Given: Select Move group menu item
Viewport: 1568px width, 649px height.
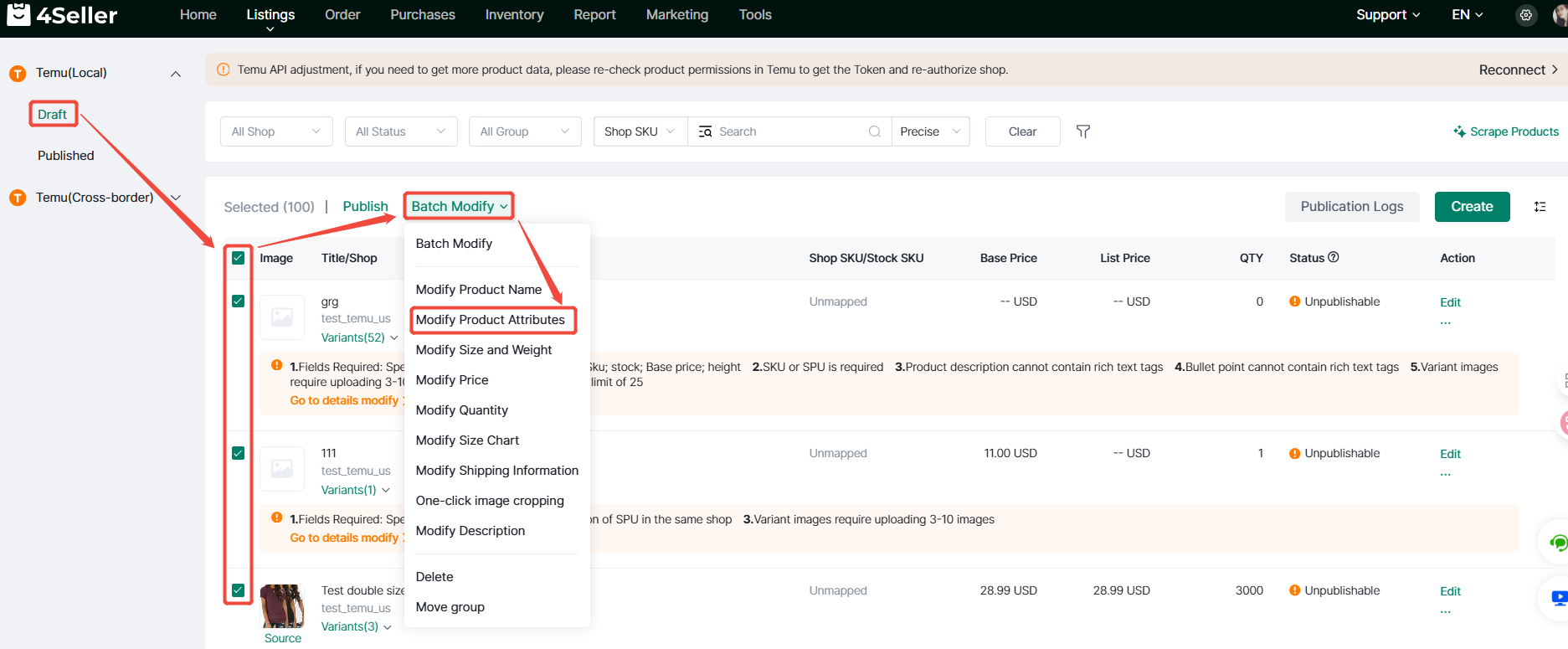Looking at the screenshot, I should [450, 607].
